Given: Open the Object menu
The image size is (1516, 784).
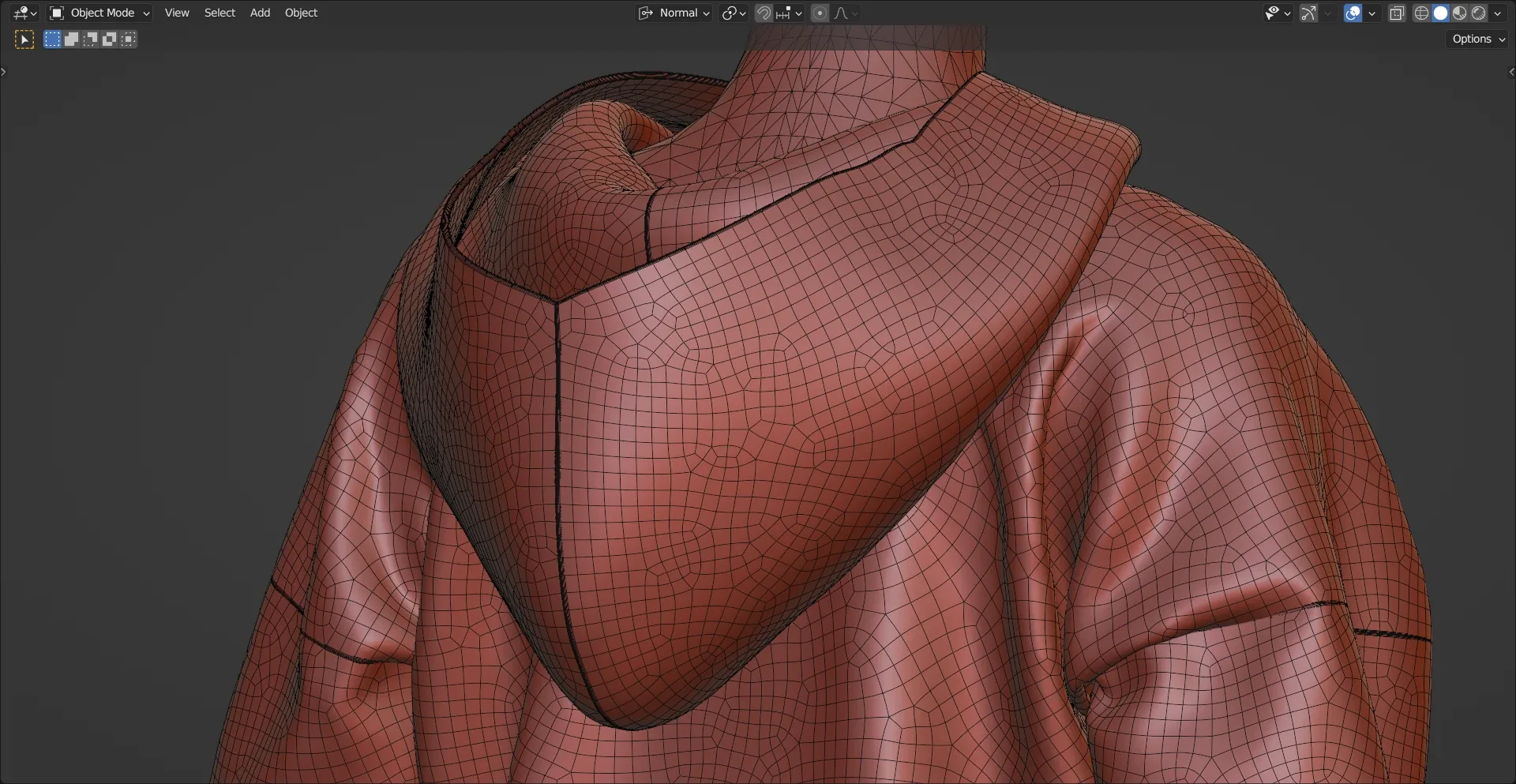Looking at the screenshot, I should coord(301,13).
